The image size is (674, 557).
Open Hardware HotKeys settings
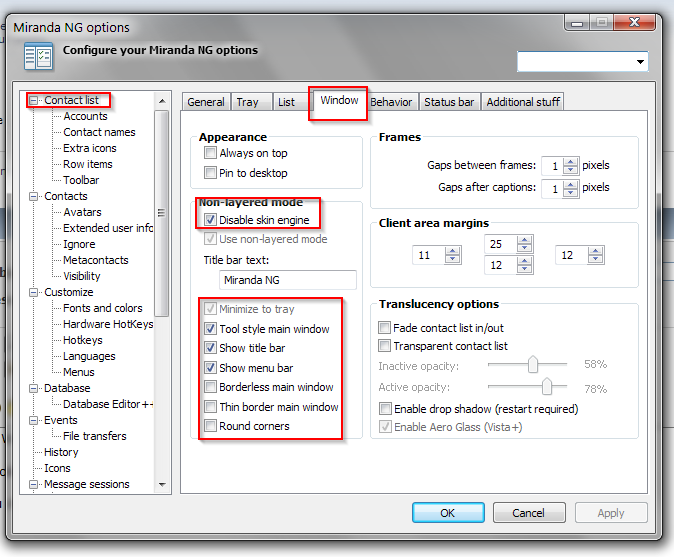(108, 324)
